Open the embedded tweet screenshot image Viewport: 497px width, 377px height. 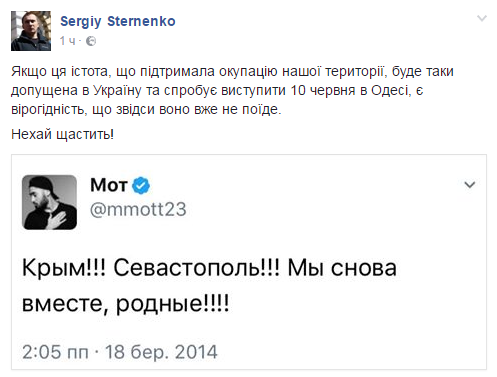[249, 262]
